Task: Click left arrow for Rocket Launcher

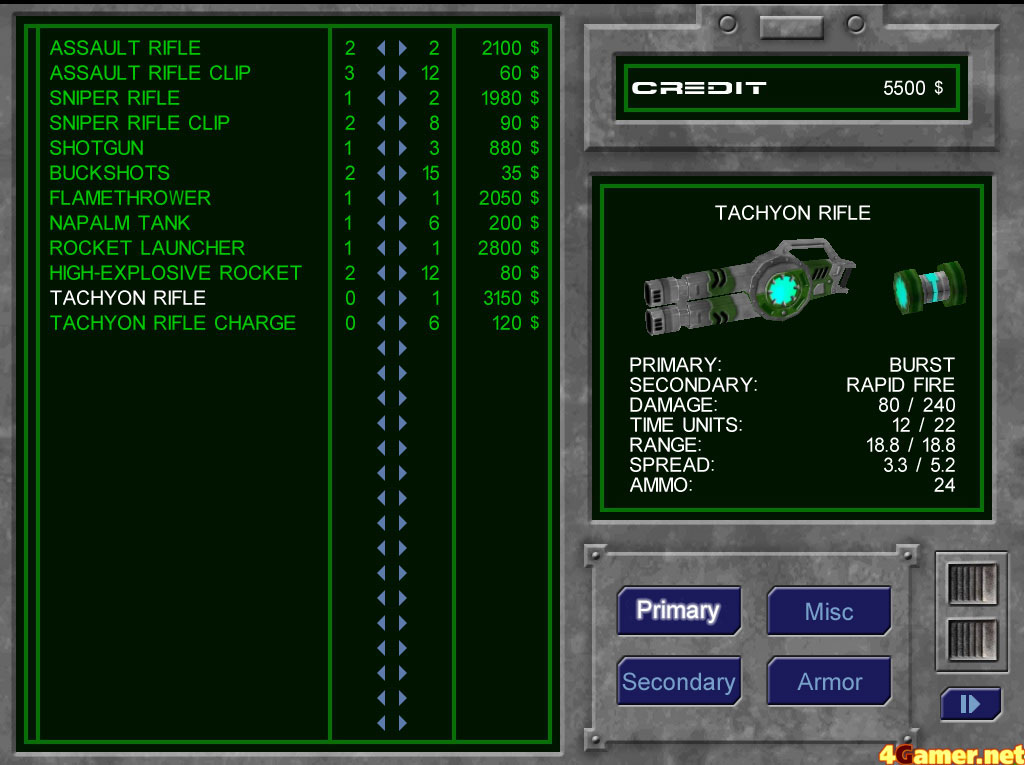Action: [x=381, y=248]
